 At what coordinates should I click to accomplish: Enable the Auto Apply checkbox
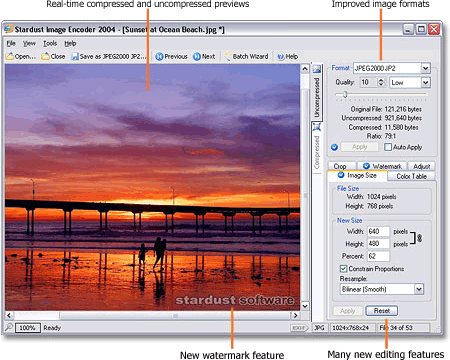click(x=388, y=147)
